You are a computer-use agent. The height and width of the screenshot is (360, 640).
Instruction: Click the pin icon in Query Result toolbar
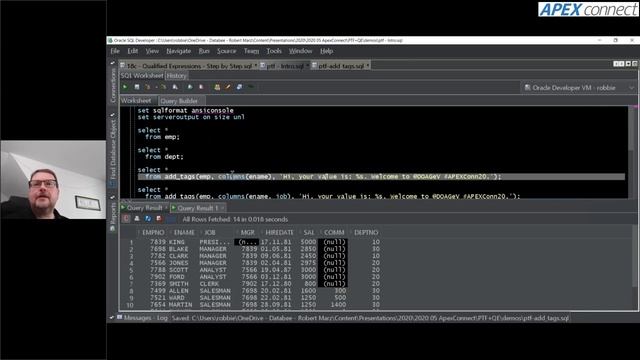[x=126, y=219]
